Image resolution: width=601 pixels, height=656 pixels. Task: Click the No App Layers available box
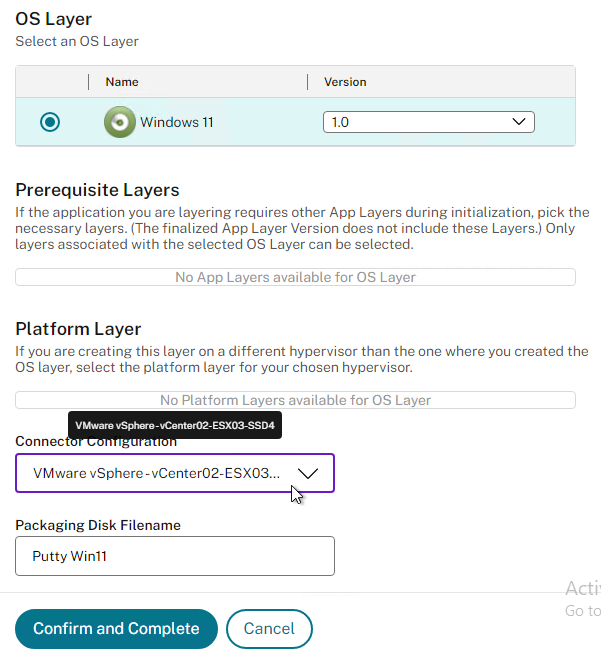pyautogui.click(x=295, y=277)
